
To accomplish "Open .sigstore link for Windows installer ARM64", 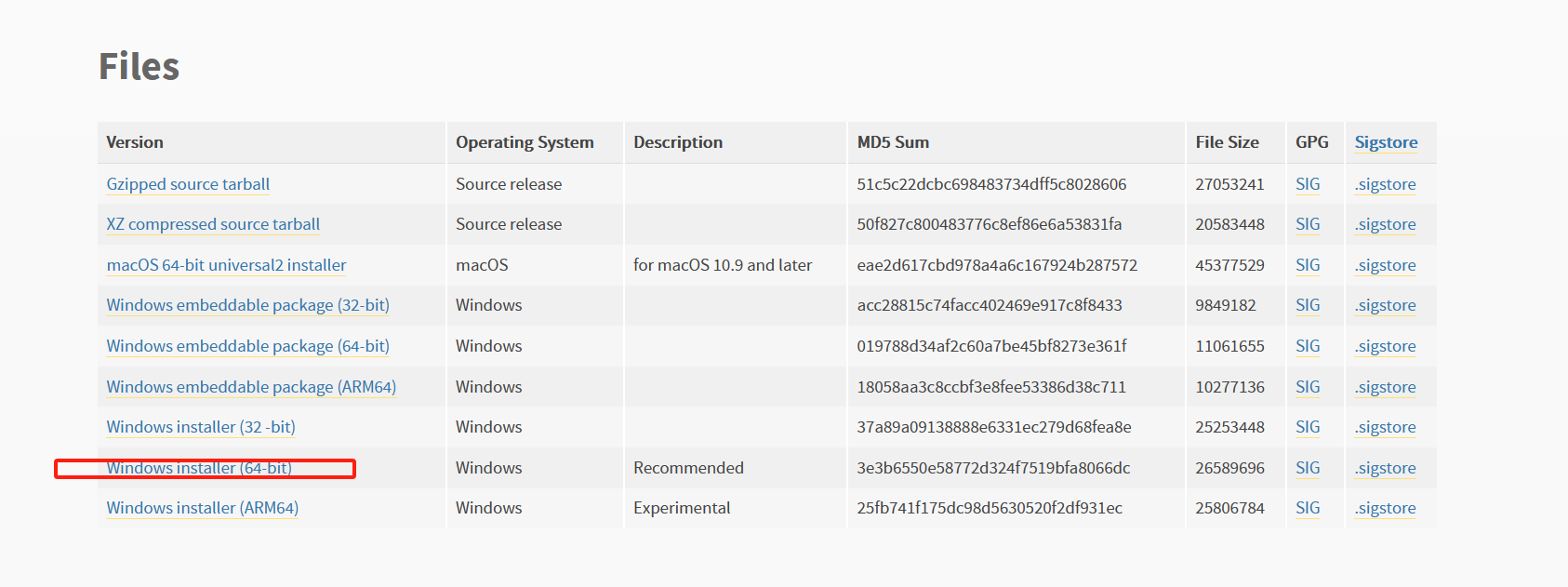I will (x=1385, y=508).
